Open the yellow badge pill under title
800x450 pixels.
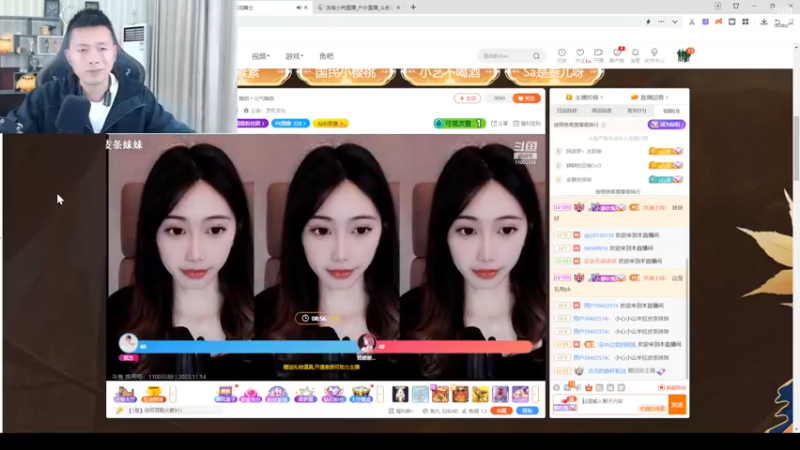(x=330, y=123)
